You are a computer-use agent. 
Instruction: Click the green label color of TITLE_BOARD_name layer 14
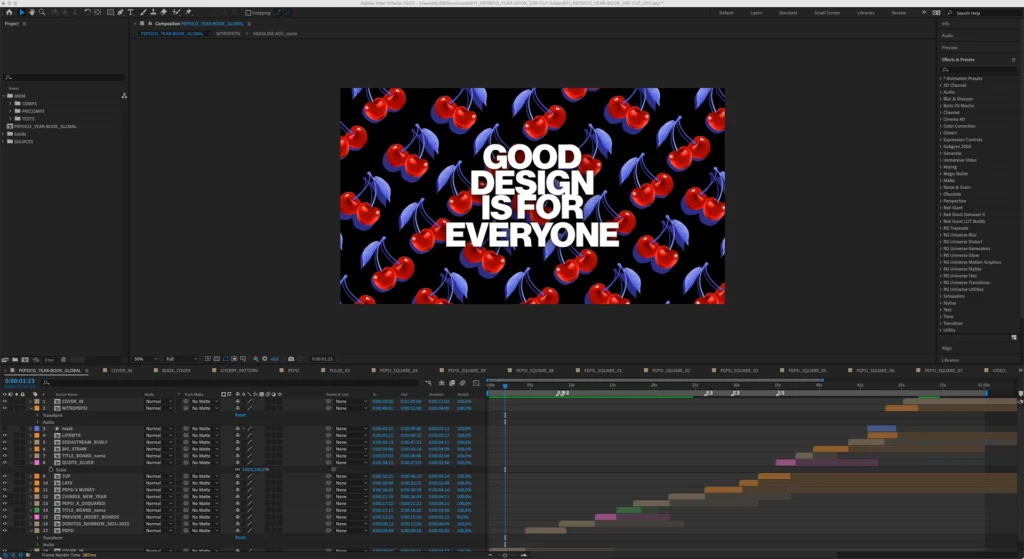point(37,510)
